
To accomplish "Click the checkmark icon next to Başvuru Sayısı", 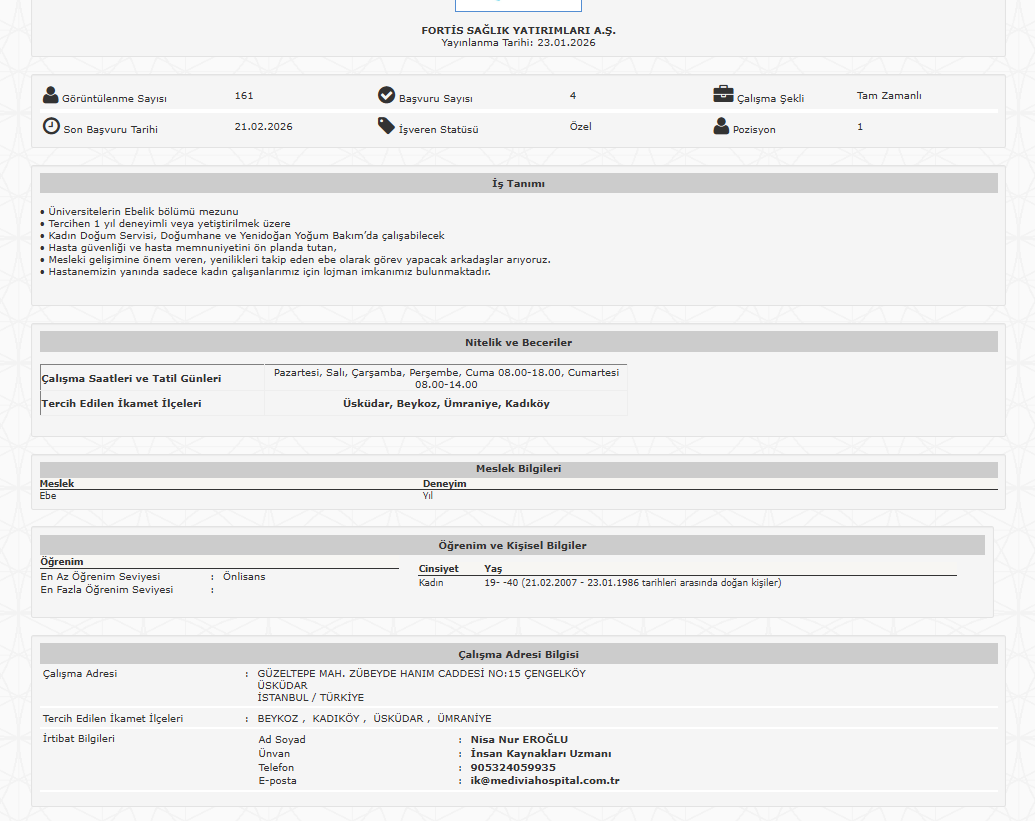I will click(387, 95).
